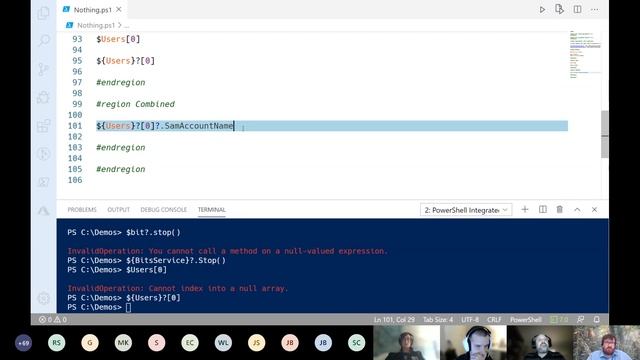Click the 'Cannot index into a null array' error
Screen dimensions: 640x360
pyautogui.click(x=178, y=289)
